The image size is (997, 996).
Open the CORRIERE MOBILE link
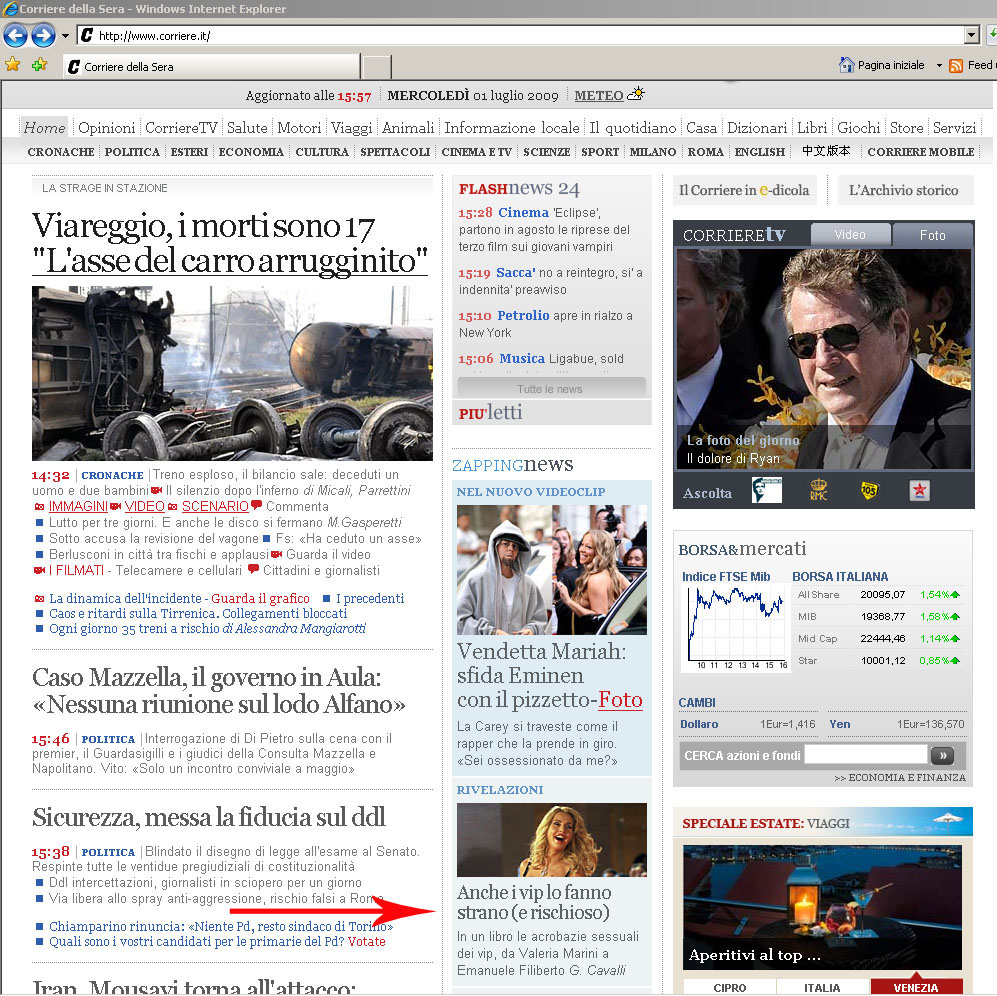pyautogui.click(x=921, y=152)
